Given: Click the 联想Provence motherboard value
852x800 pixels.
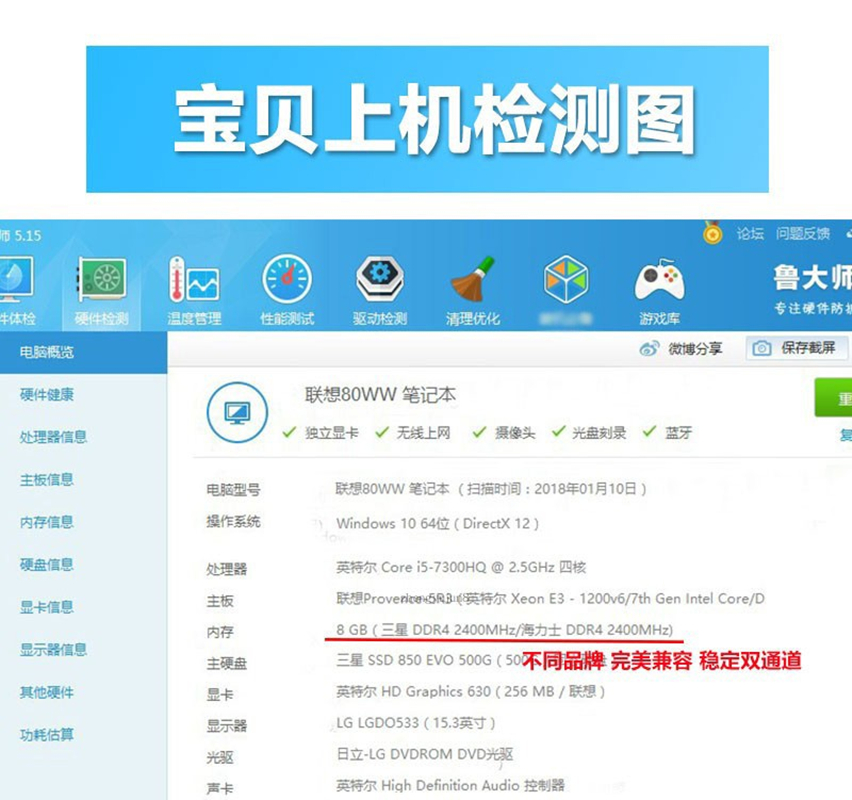Looking at the screenshot, I should point(550,598).
